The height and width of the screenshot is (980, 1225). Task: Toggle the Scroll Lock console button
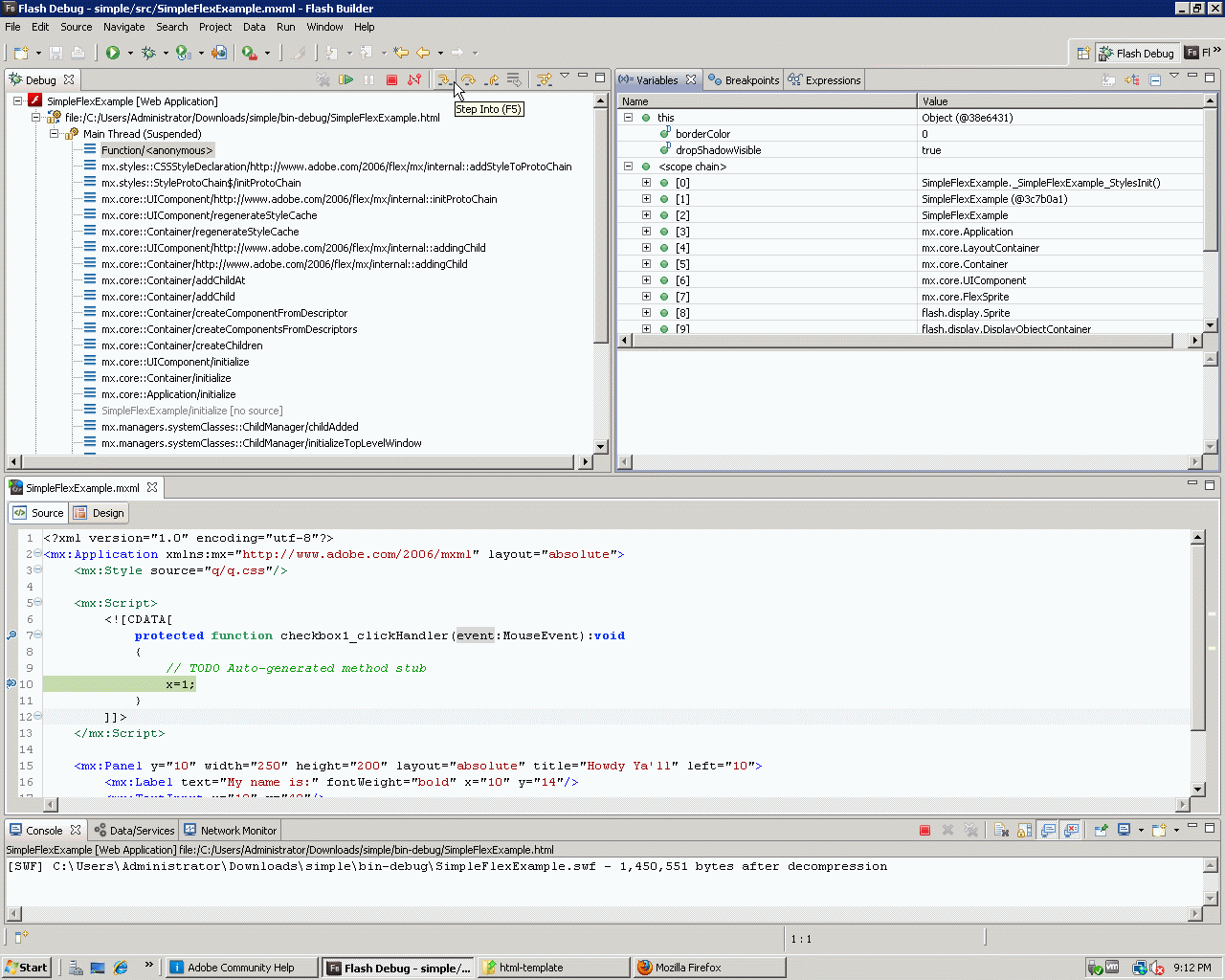pos(1024,831)
